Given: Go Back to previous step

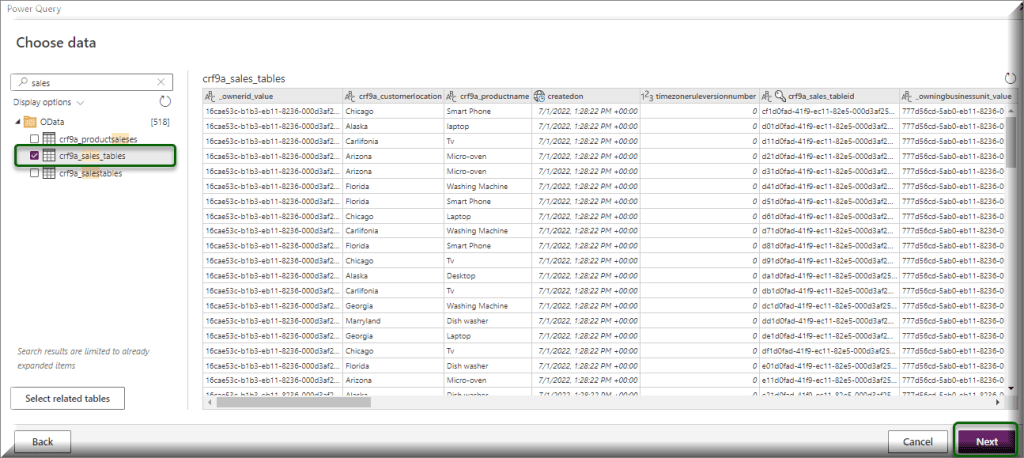Looking at the screenshot, I should coord(42,442).
